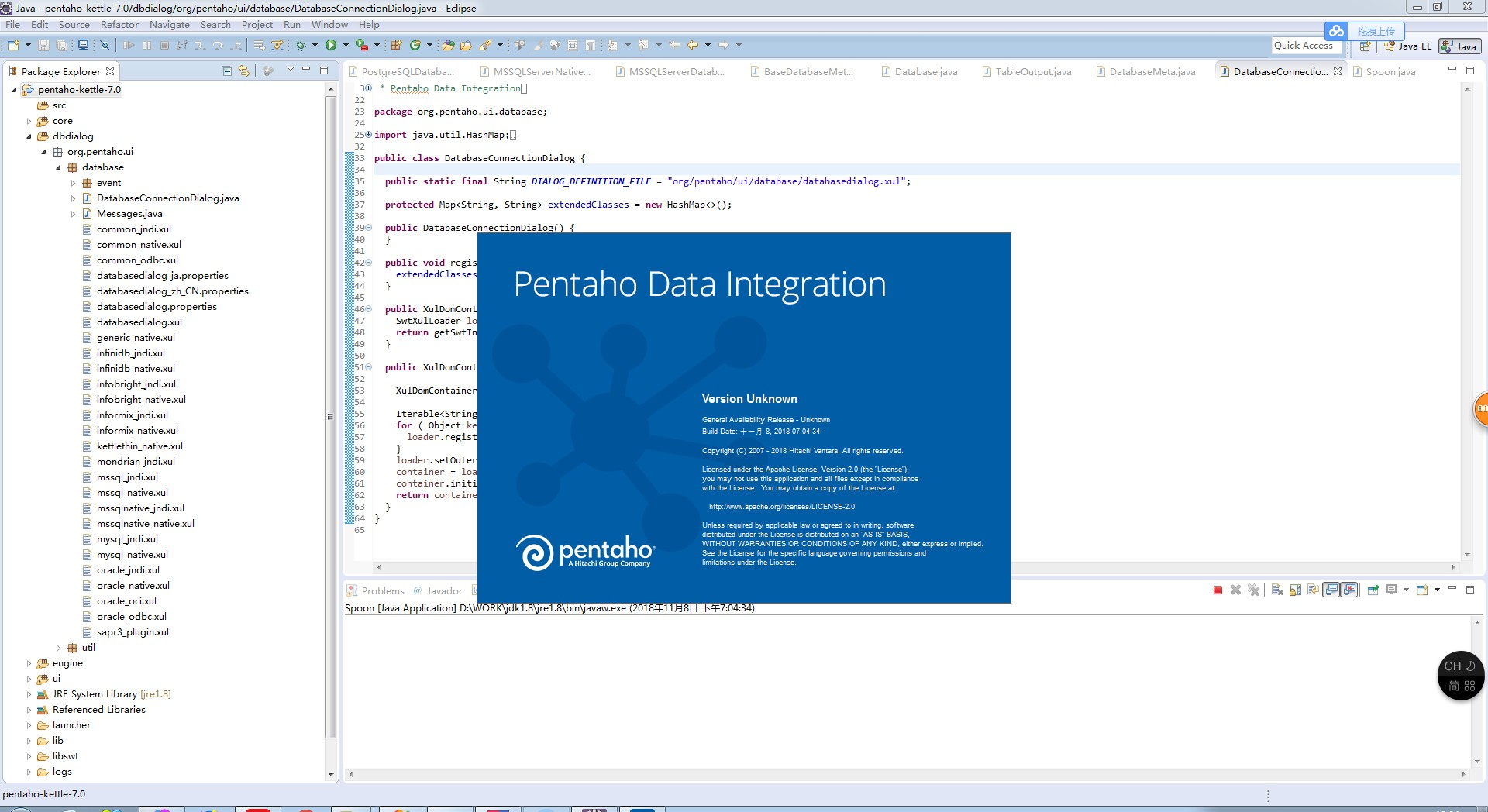Switch to the Java EE perspective
This screenshot has height=812, width=1488.
tap(1408, 46)
